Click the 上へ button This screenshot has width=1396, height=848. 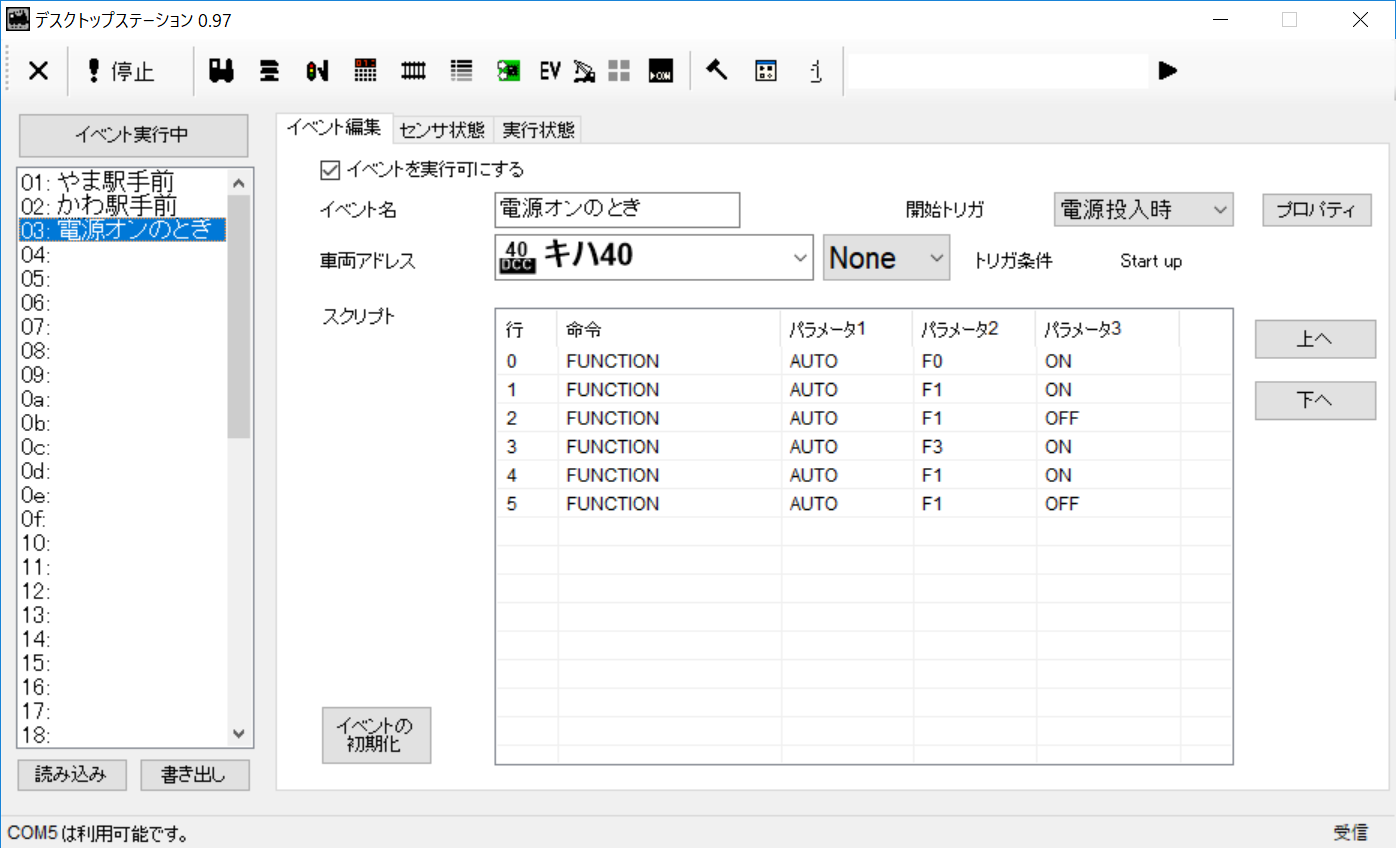tap(1315, 339)
